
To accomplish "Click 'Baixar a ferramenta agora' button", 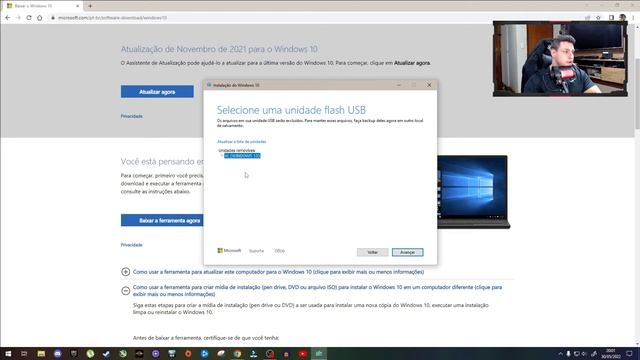I will (162, 220).
